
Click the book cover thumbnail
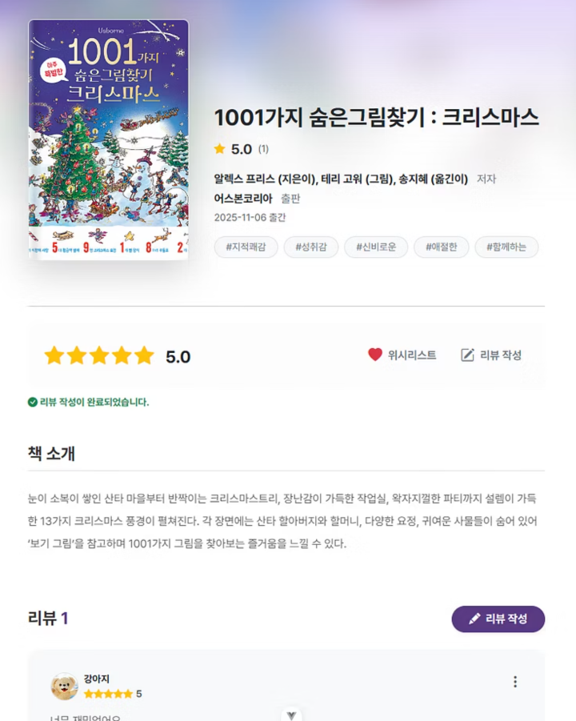[108, 139]
